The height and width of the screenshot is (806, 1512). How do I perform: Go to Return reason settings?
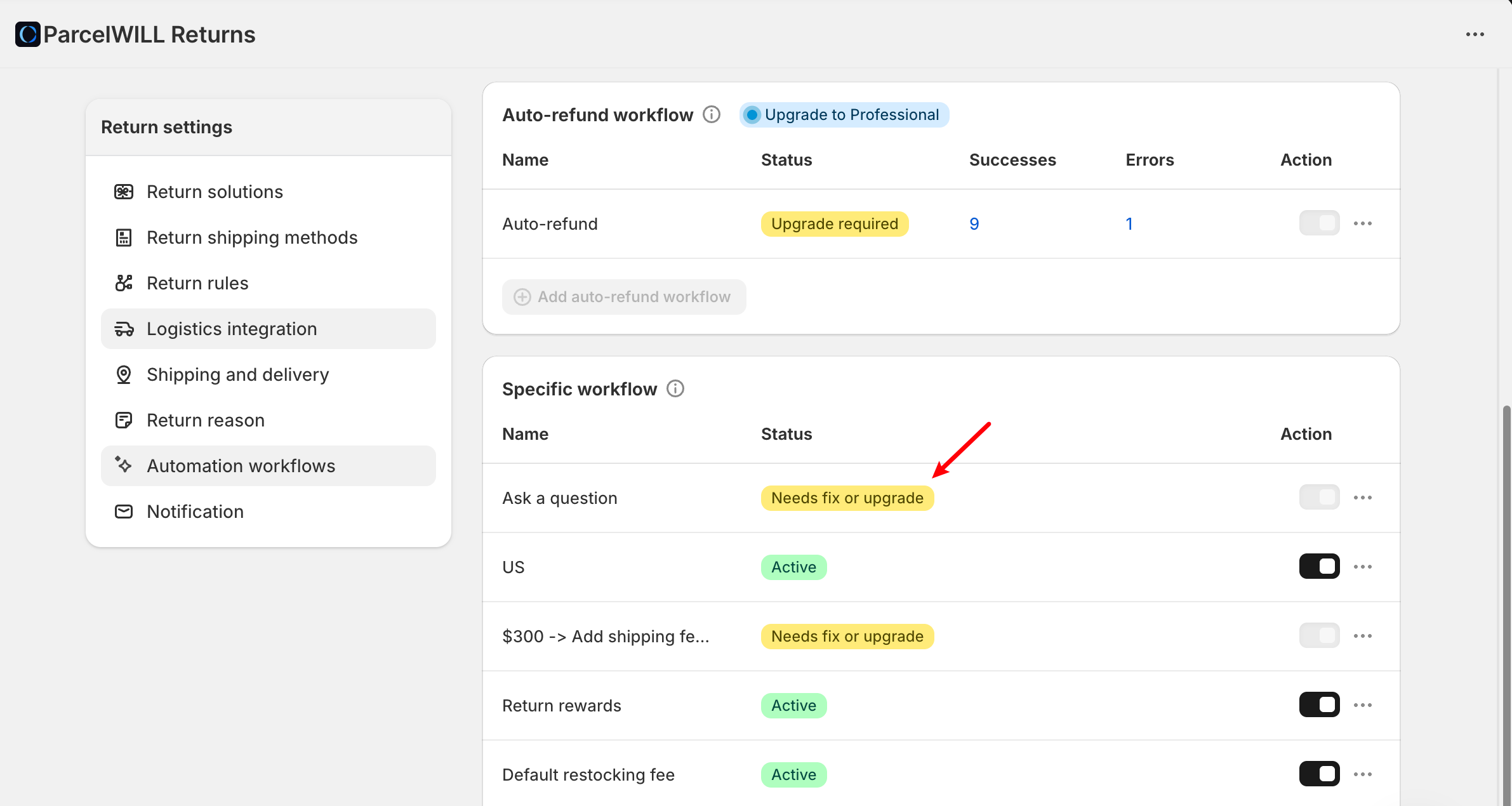[205, 420]
